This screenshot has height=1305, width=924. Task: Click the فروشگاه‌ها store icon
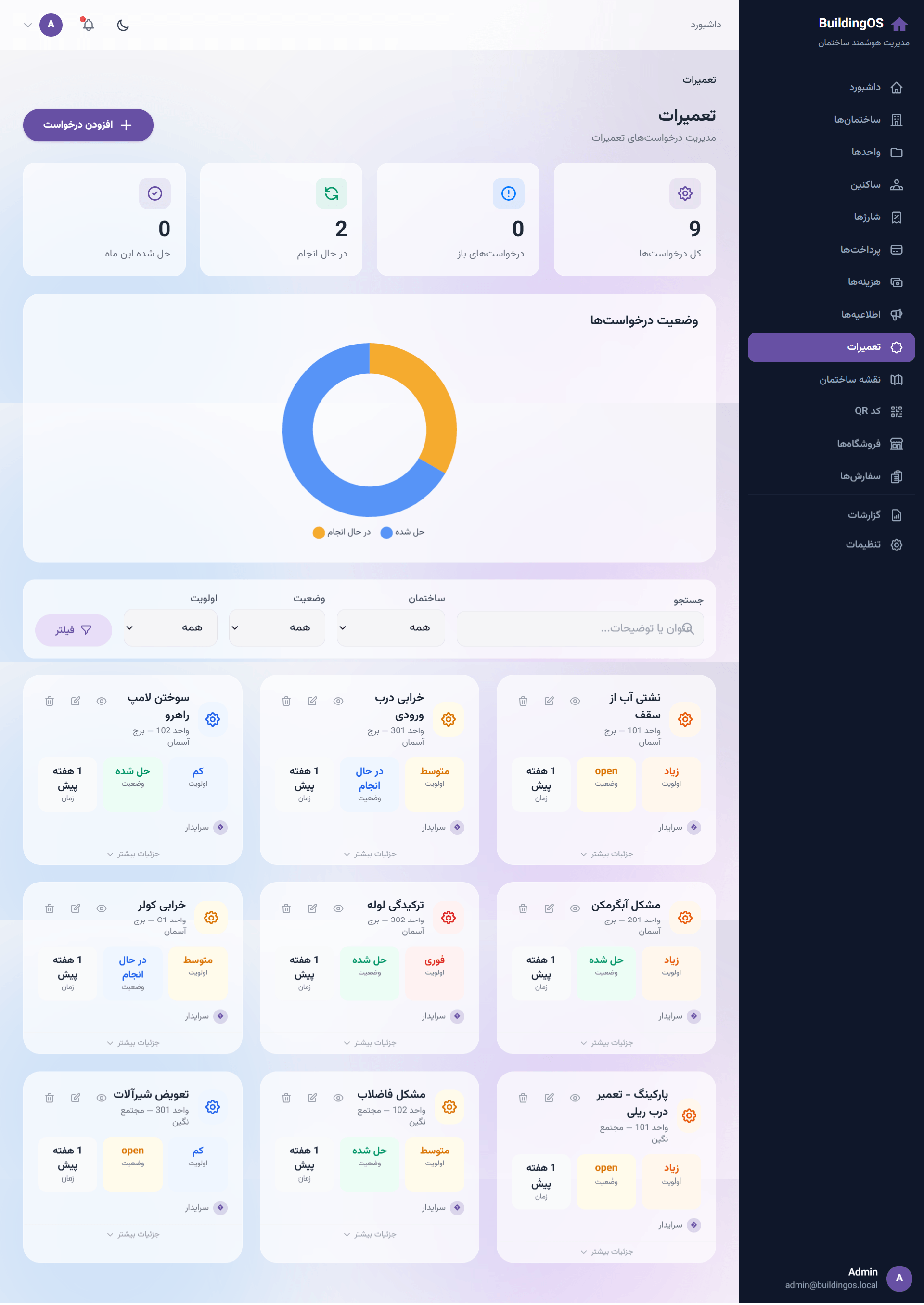click(896, 444)
